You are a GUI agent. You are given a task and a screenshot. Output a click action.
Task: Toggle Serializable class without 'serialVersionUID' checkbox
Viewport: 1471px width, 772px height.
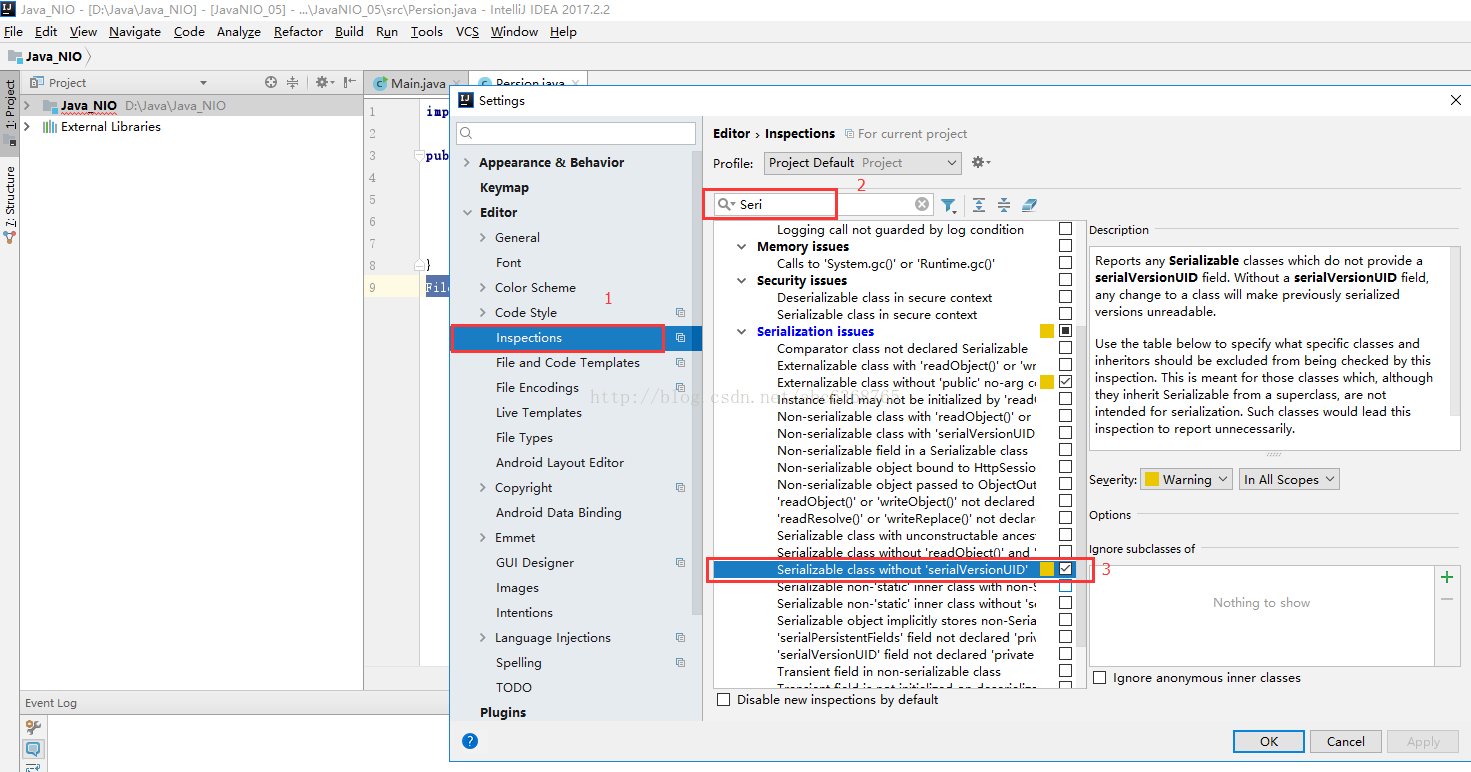pyautogui.click(x=1065, y=569)
